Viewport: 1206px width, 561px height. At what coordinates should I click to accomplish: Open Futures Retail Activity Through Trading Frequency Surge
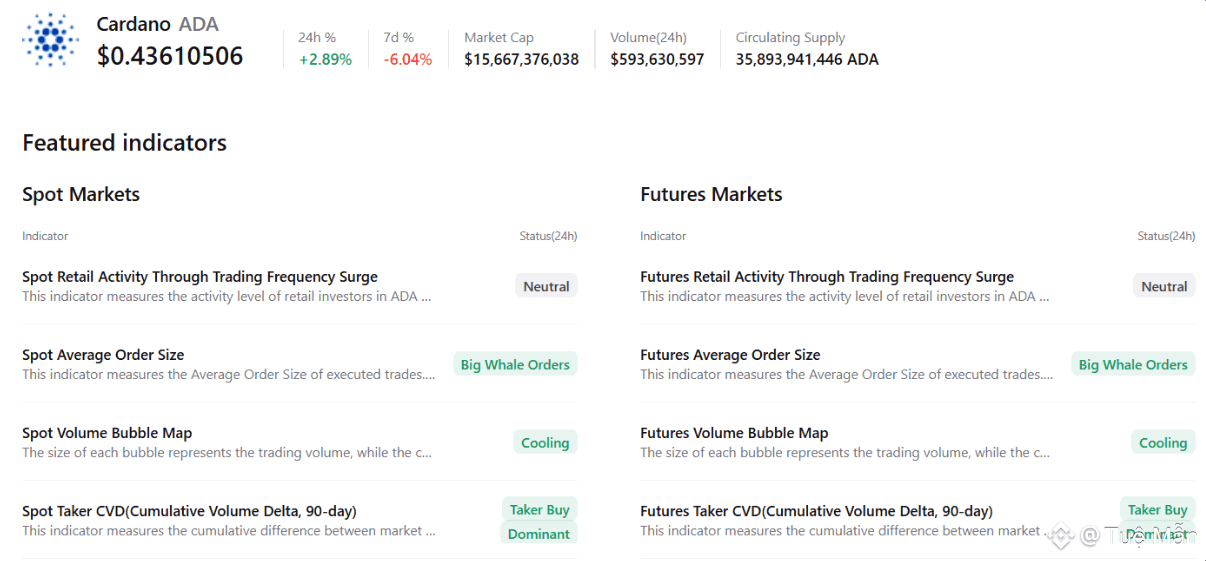click(827, 277)
